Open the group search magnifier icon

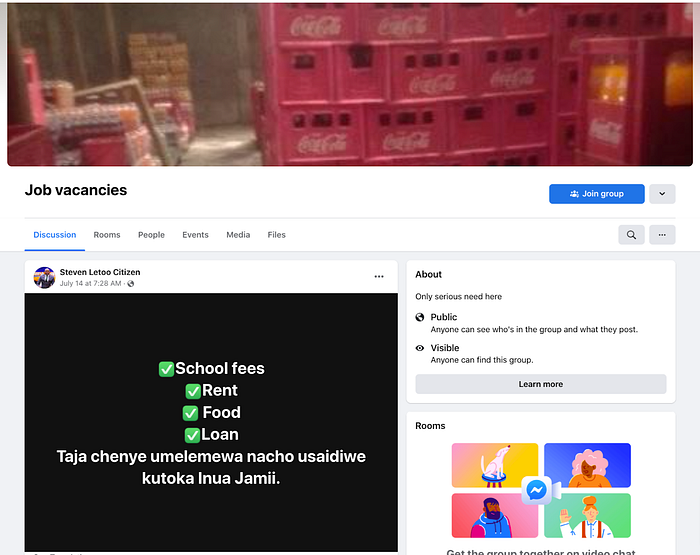click(x=631, y=235)
